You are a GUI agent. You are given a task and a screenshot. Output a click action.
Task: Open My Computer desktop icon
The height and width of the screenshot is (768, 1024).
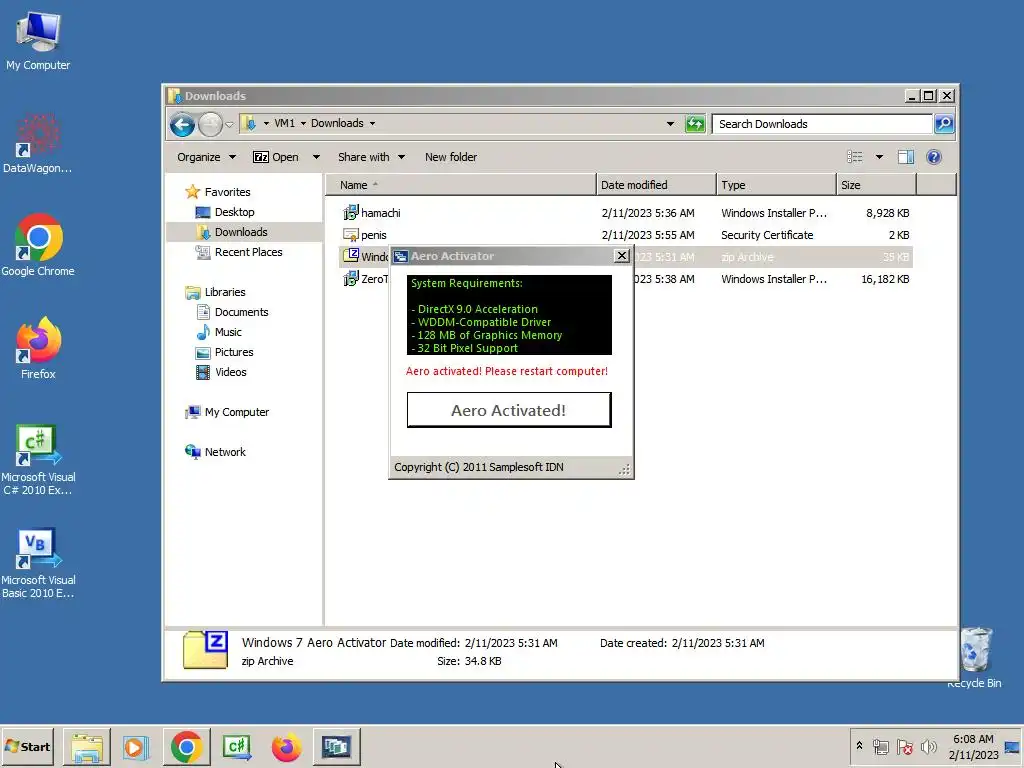tap(38, 41)
